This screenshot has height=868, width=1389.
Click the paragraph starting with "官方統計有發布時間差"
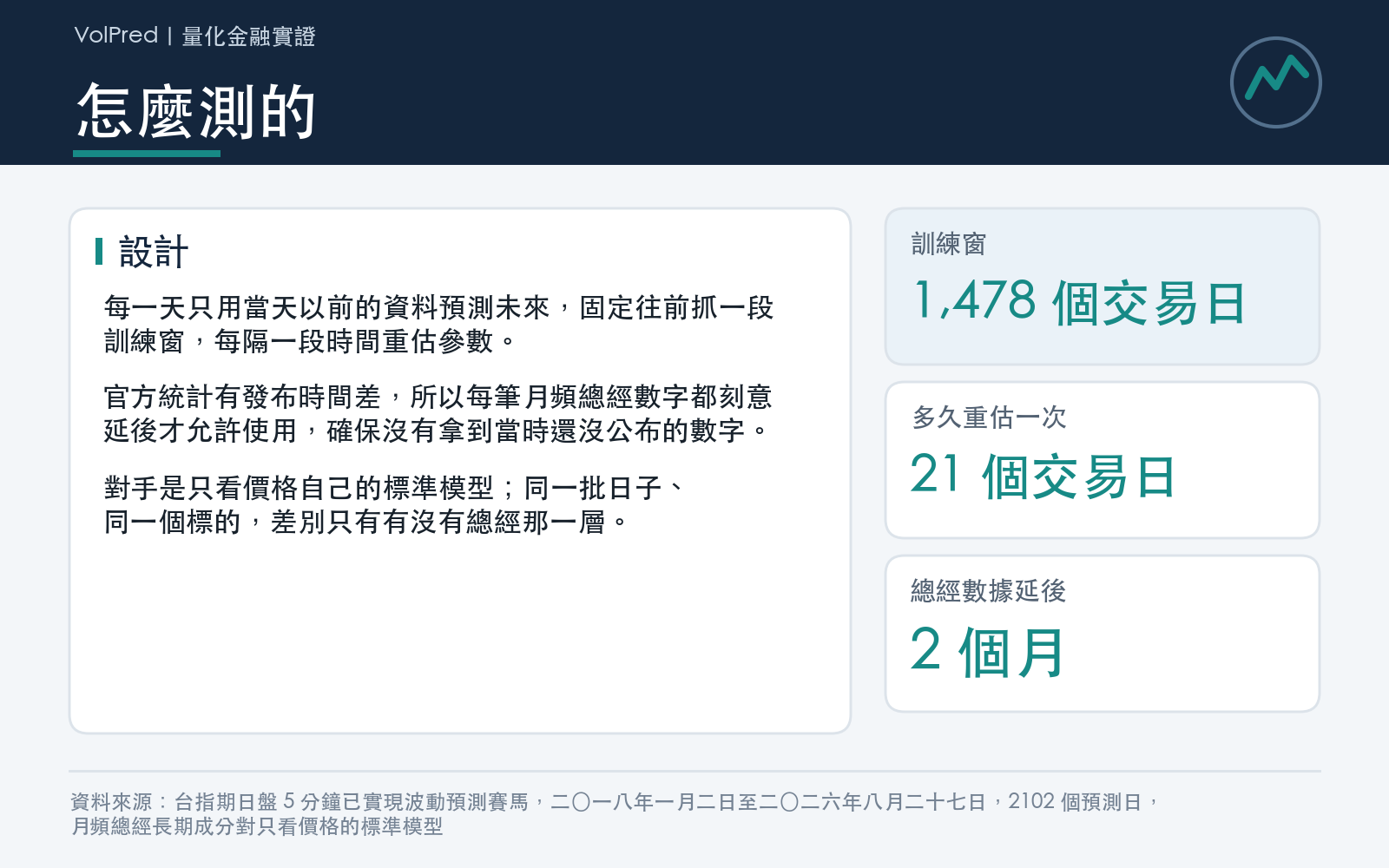(x=438, y=414)
